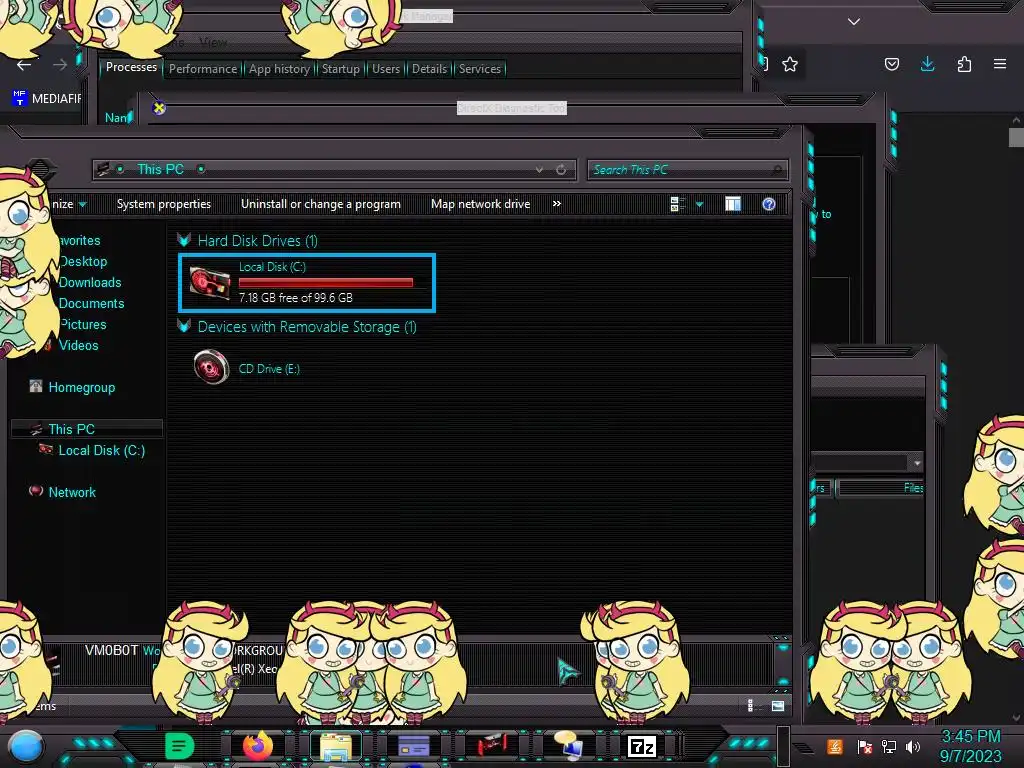Open Videos in the navigation pane
The height and width of the screenshot is (768, 1024).
pos(78,345)
